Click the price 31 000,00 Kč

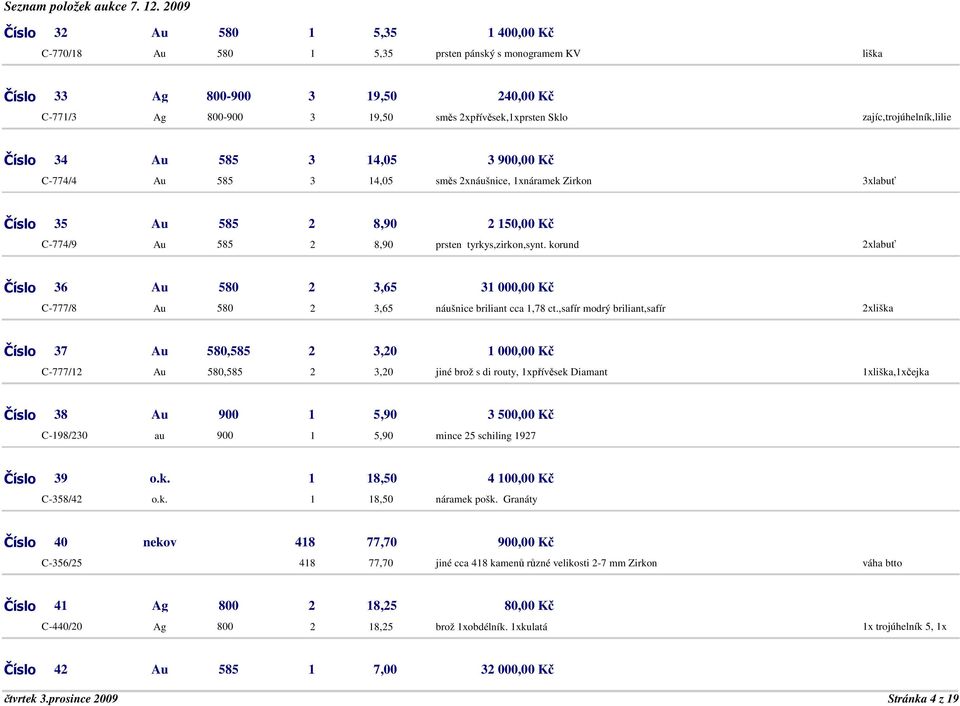pos(517,287)
